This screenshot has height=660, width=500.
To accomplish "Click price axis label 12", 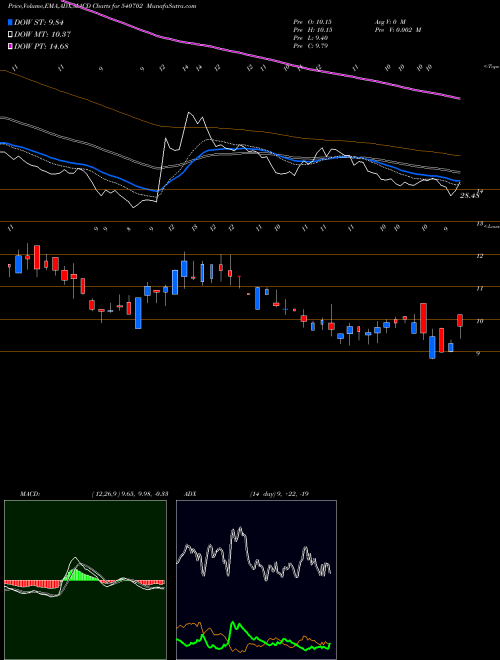I will point(479,256).
